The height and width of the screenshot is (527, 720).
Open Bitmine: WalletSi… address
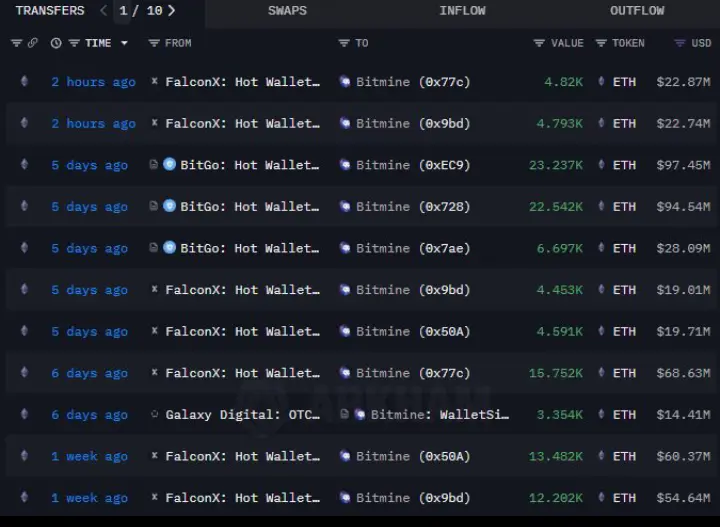pyautogui.click(x=439, y=415)
